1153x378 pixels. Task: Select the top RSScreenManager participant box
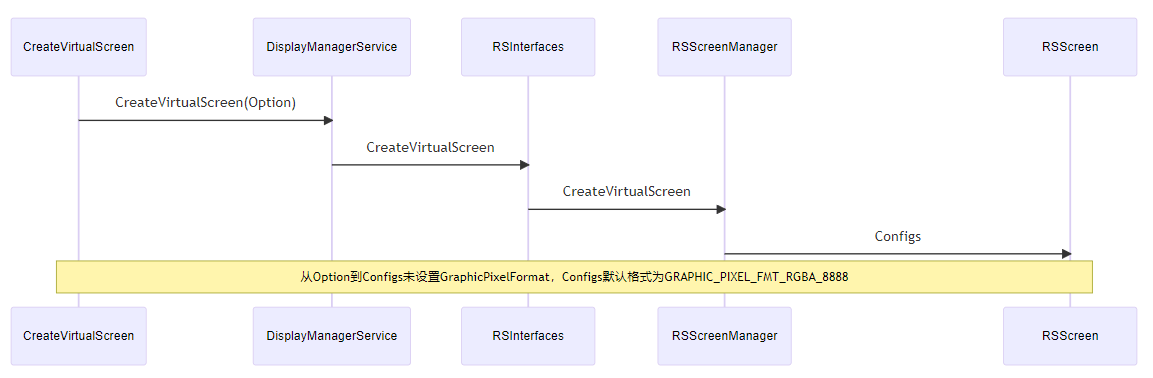click(x=724, y=47)
